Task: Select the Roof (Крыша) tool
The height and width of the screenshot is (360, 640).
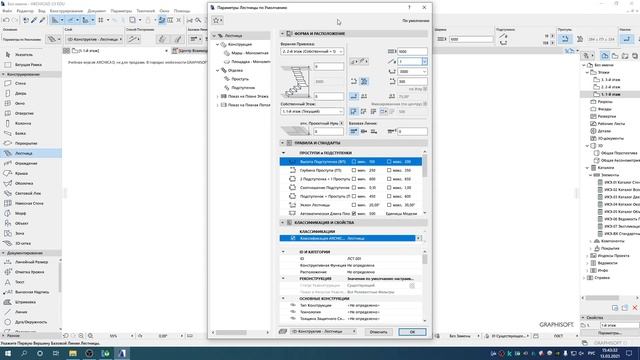Action: pyautogui.click(x=21, y=173)
